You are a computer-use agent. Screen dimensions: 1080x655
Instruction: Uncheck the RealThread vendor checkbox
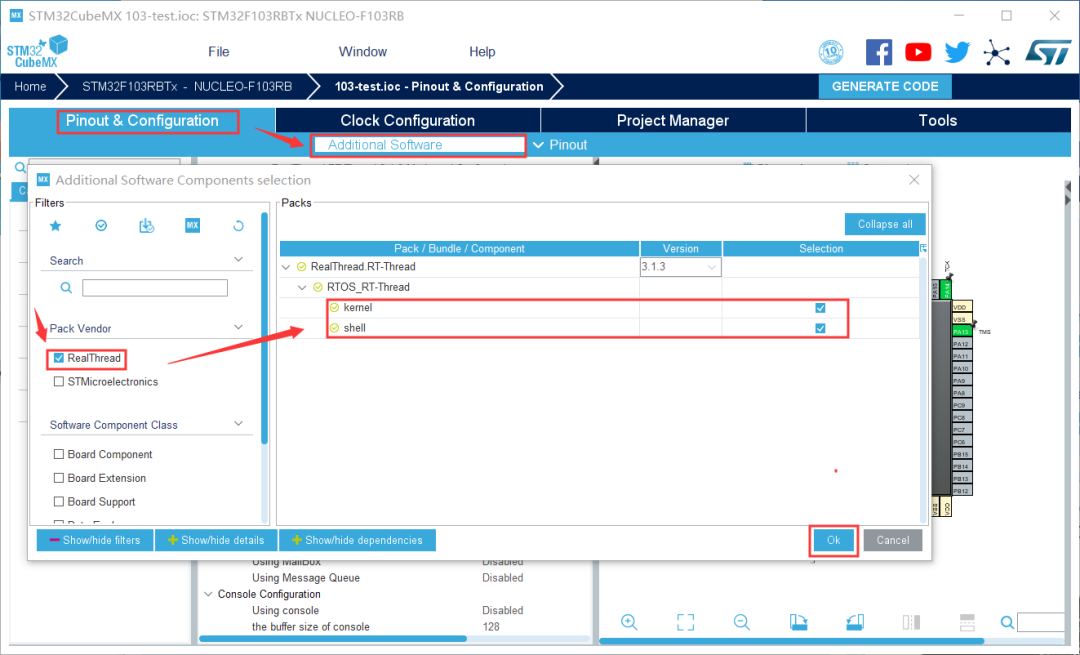click(x=59, y=358)
